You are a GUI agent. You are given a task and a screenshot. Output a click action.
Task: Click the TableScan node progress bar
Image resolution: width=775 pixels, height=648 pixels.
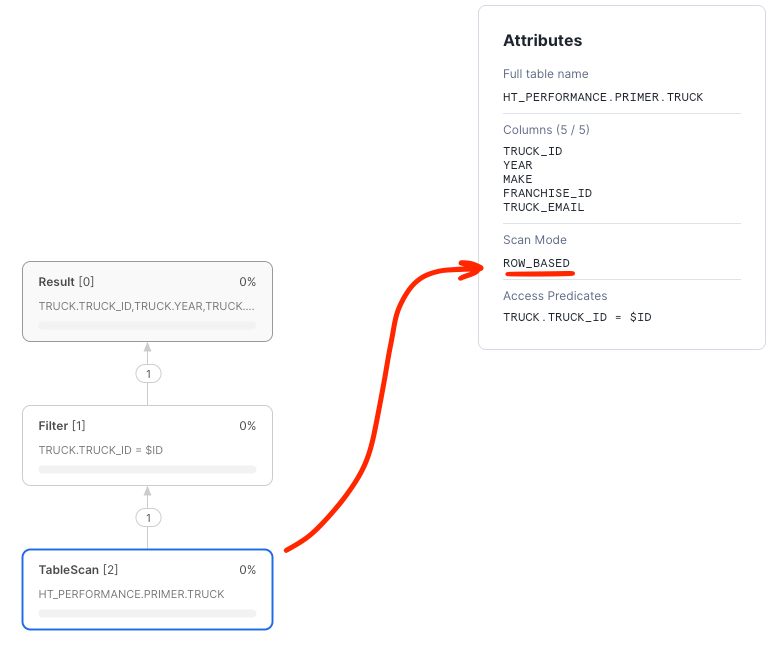coord(147,613)
